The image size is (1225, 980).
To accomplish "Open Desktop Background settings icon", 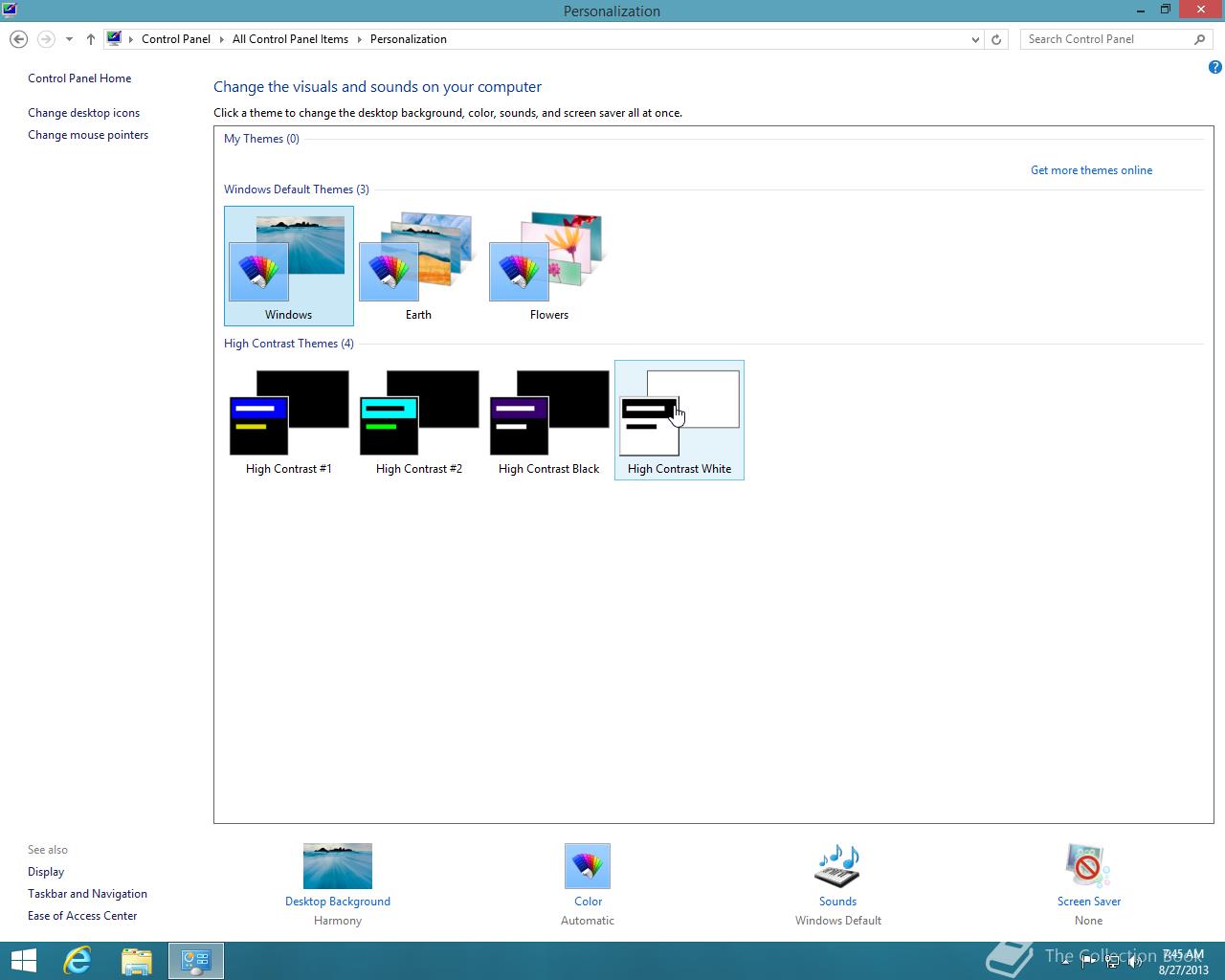I will (338, 866).
